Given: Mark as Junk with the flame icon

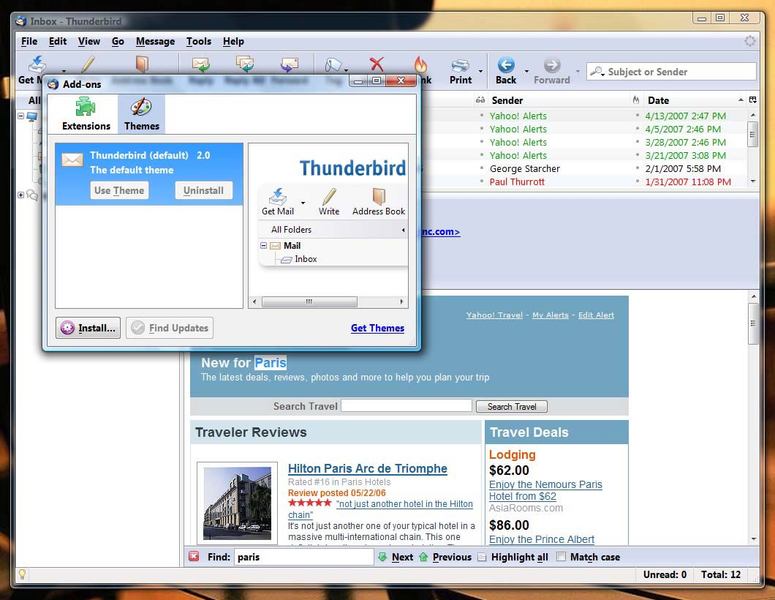Looking at the screenshot, I should (421, 64).
